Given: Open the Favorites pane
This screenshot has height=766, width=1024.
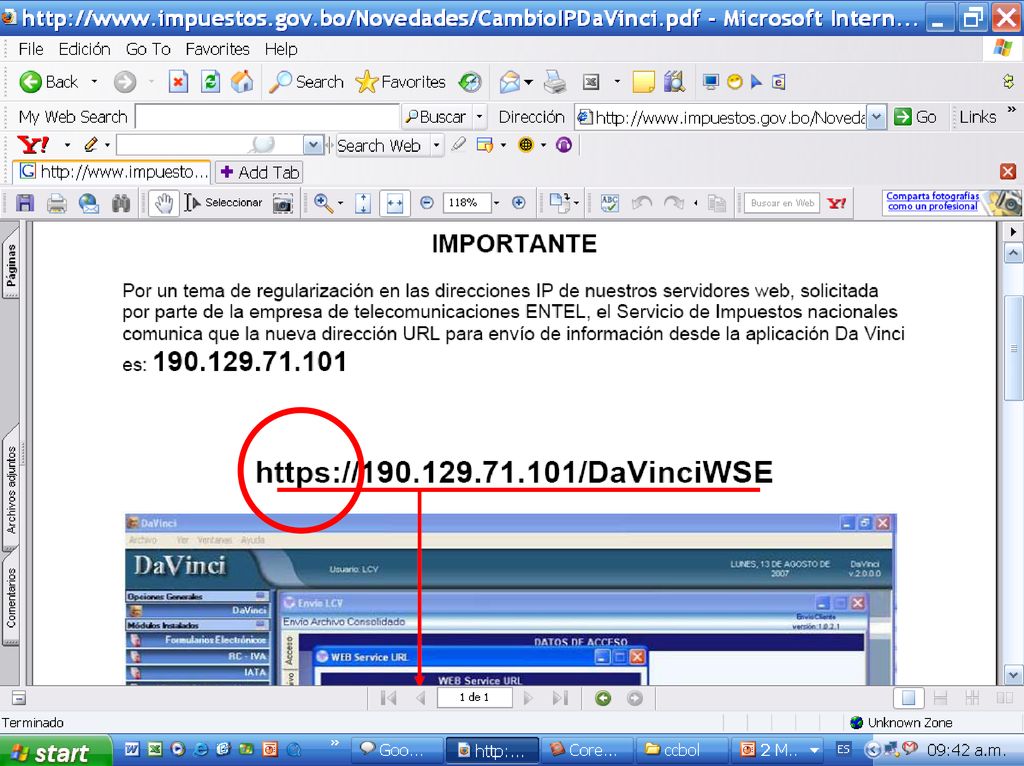Looking at the screenshot, I should 400,82.
